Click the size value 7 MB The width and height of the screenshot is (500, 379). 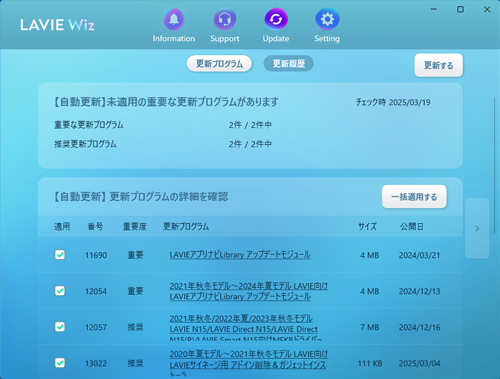coord(370,327)
